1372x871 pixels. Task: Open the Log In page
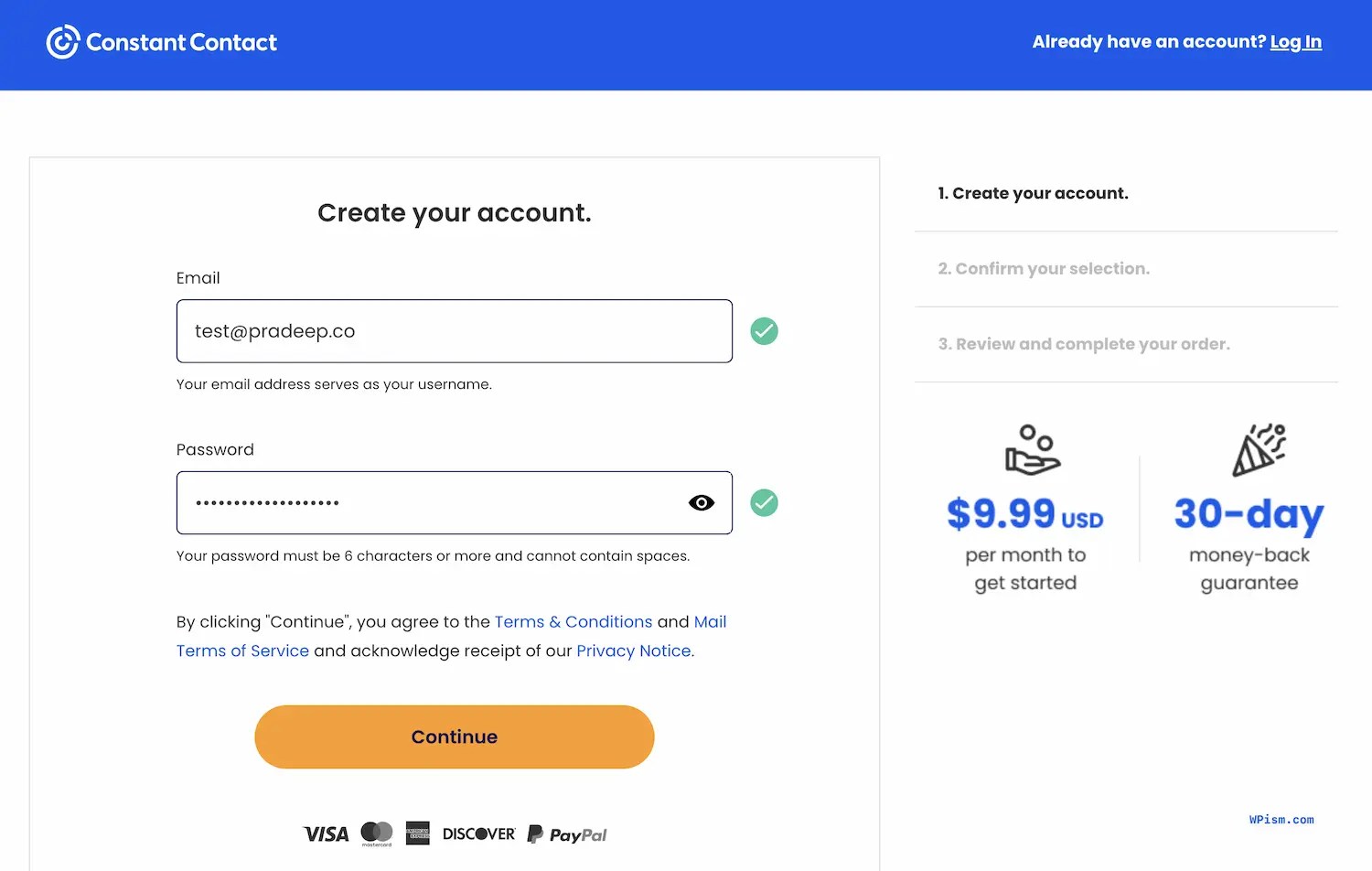[1296, 41]
